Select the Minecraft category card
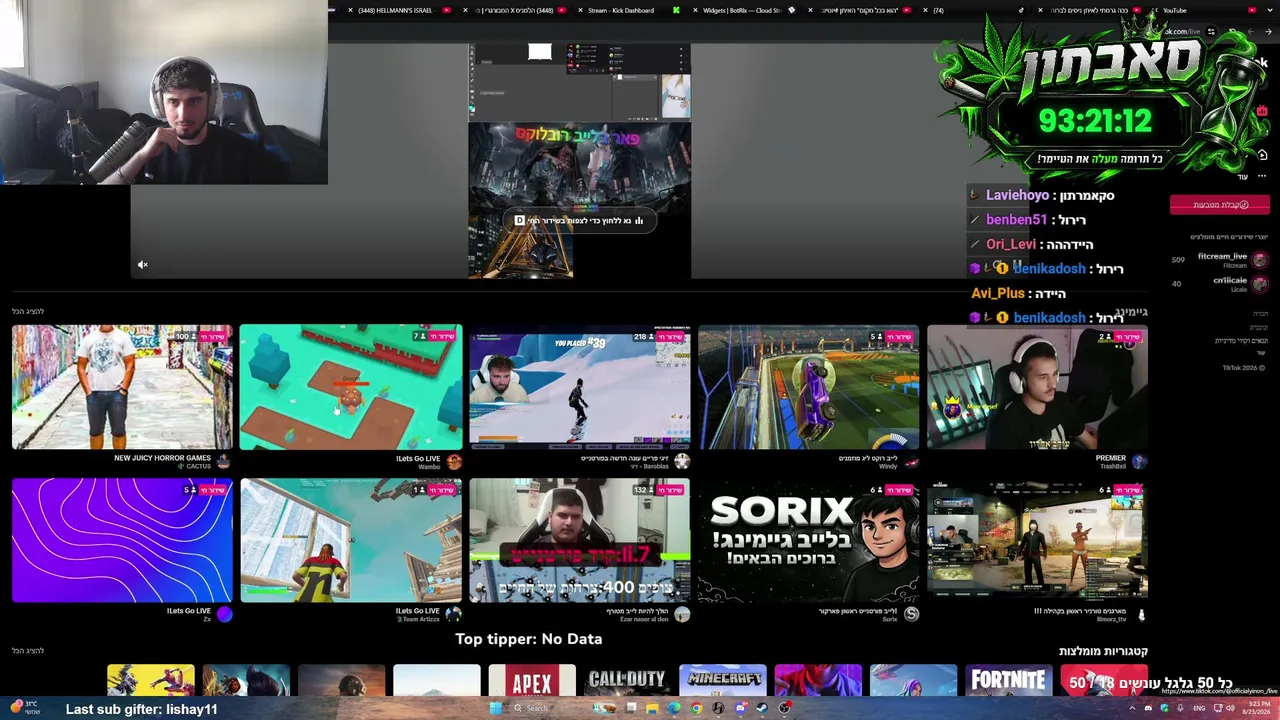Viewport: 1280px width, 720px height. click(722, 680)
